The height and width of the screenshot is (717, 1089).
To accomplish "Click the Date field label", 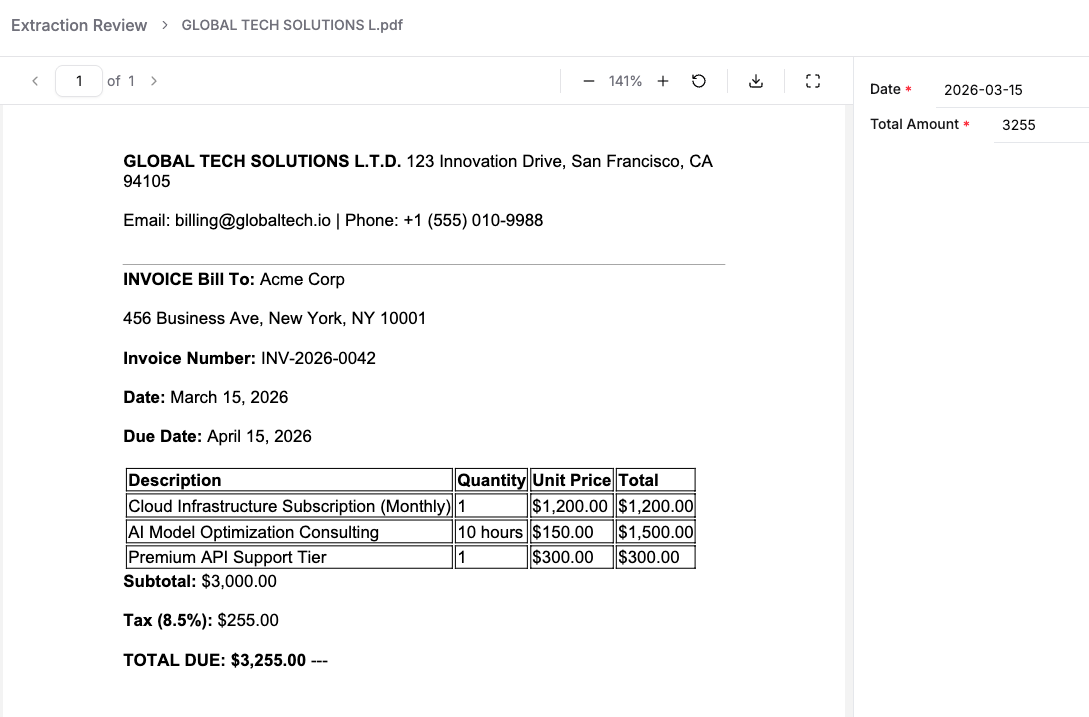I will [x=885, y=89].
